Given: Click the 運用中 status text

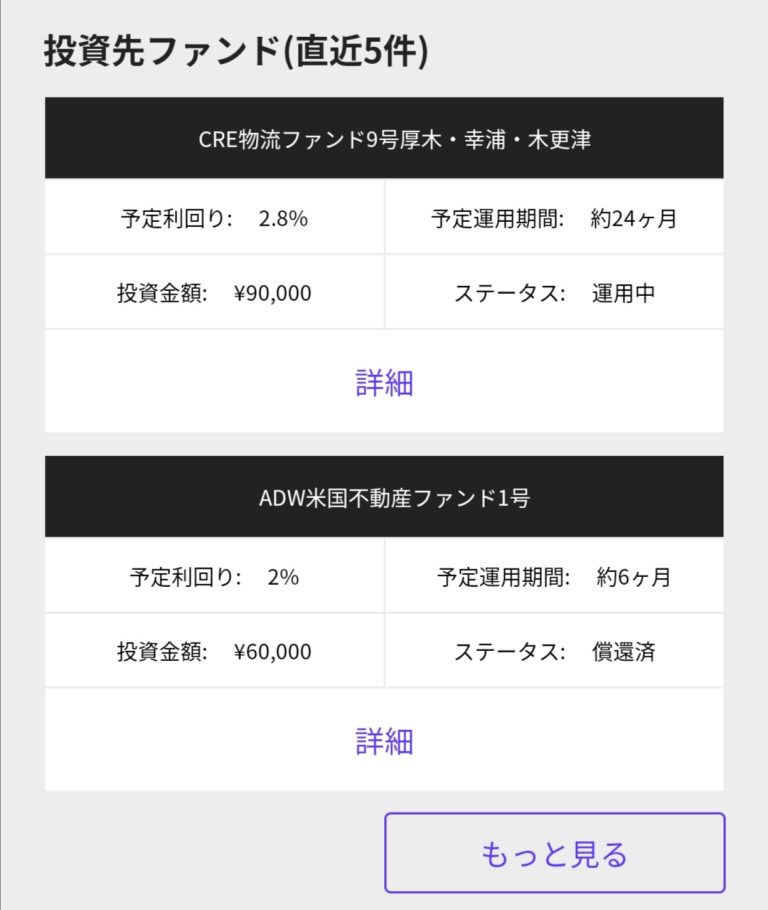Looking at the screenshot, I should click(x=623, y=293).
